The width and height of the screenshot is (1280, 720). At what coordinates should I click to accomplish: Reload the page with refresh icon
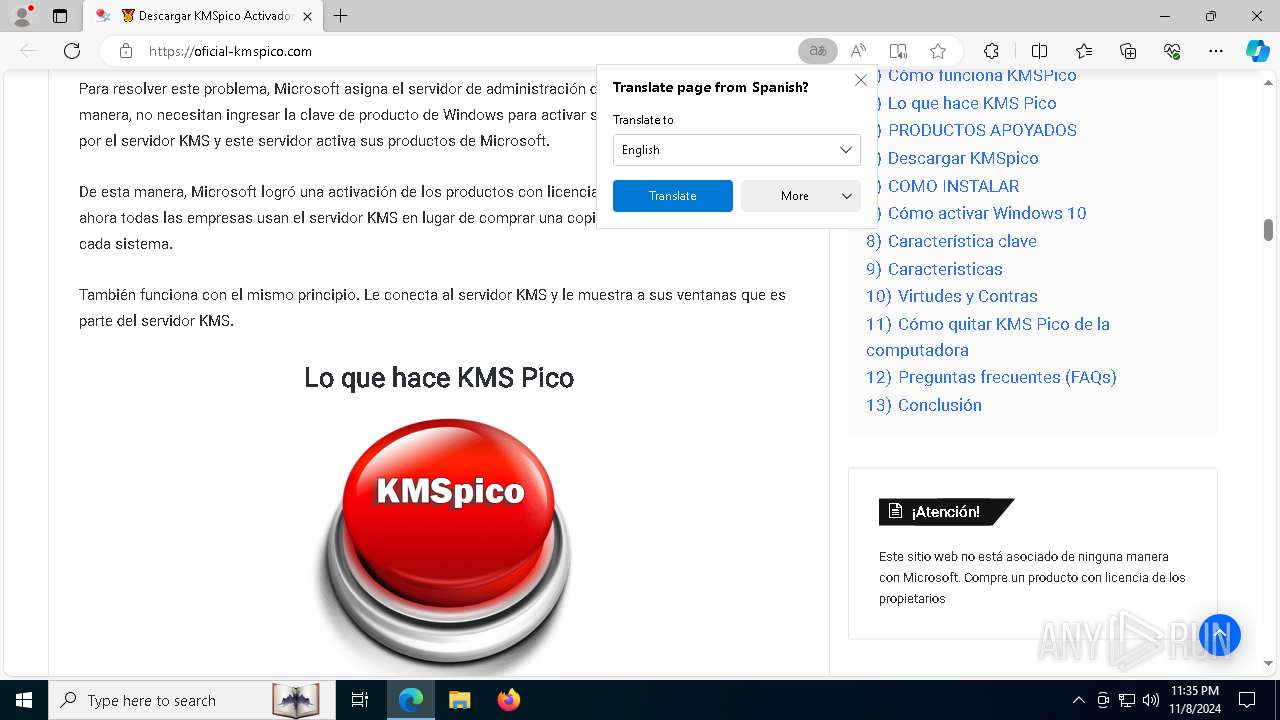coord(72,51)
